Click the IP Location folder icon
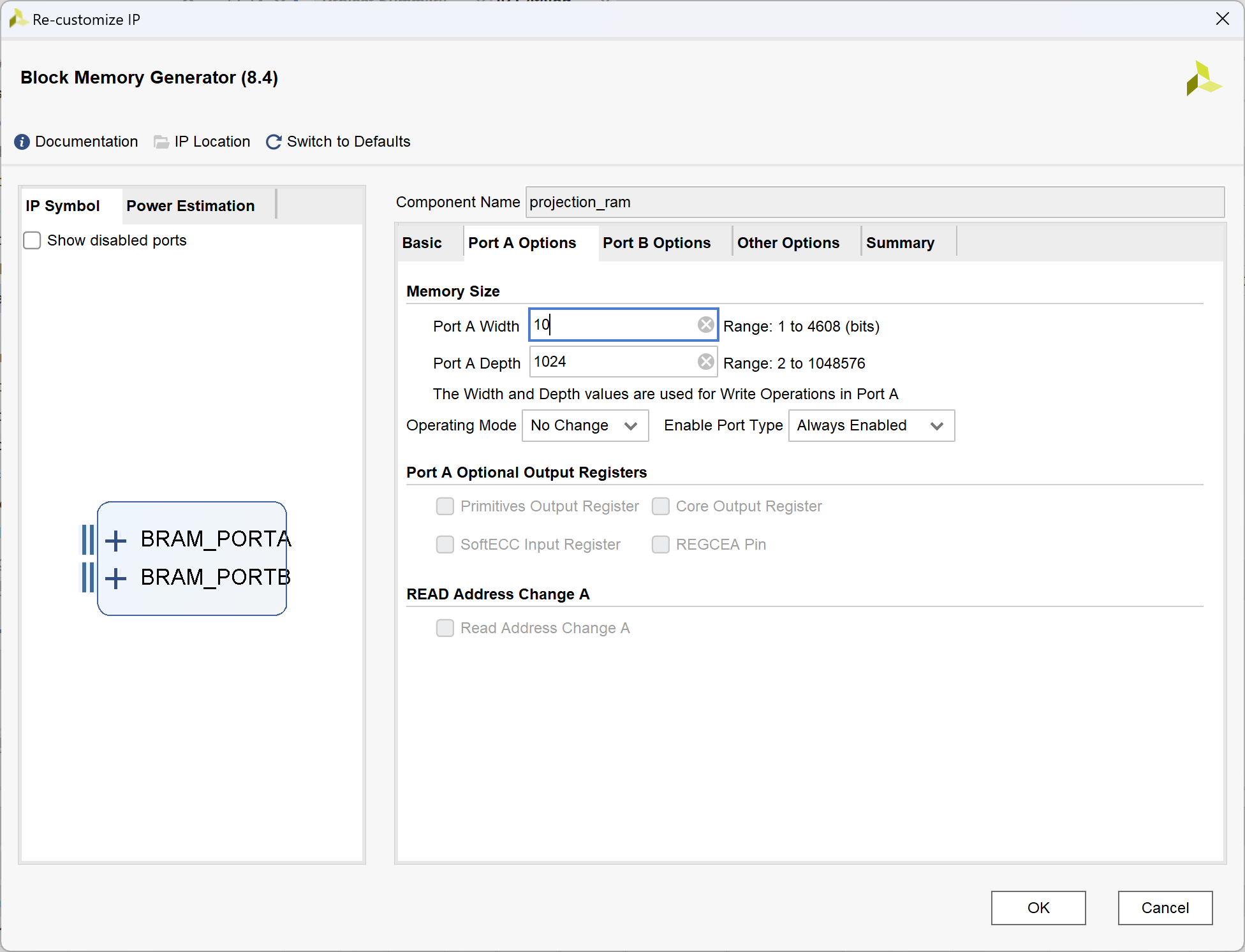This screenshot has width=1245, height=952. pyautogui.click(x=161, y=142)
